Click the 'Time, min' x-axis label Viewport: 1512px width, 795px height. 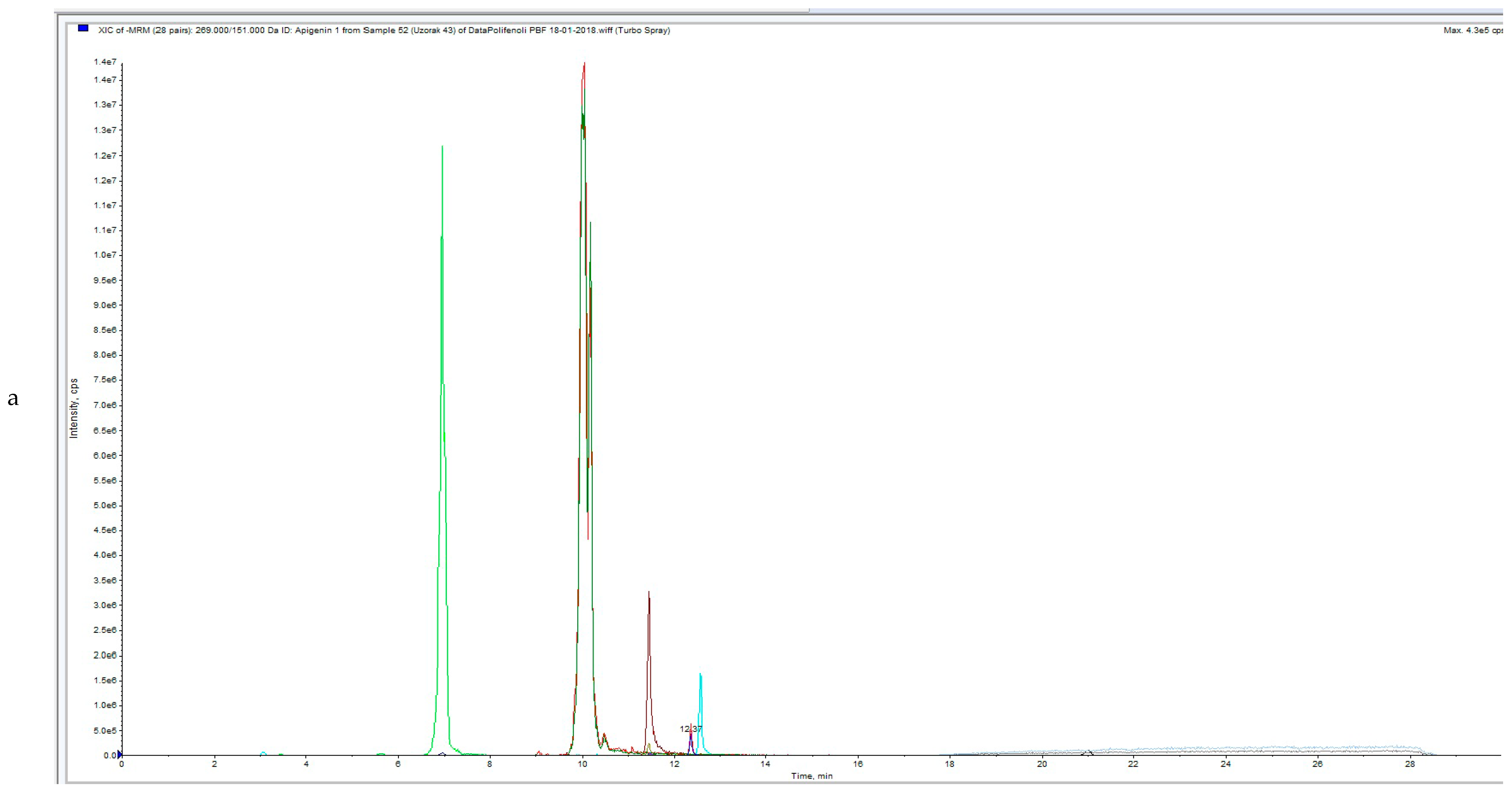(x=812, y=776)
